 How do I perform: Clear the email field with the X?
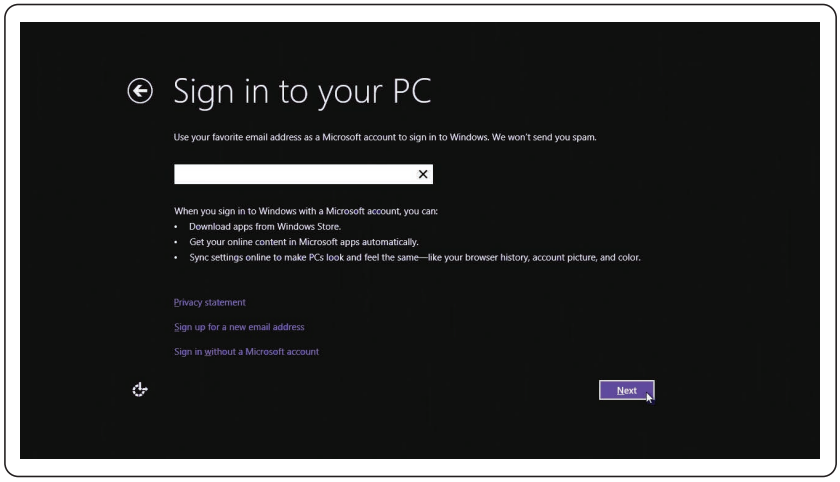[423, 174]
